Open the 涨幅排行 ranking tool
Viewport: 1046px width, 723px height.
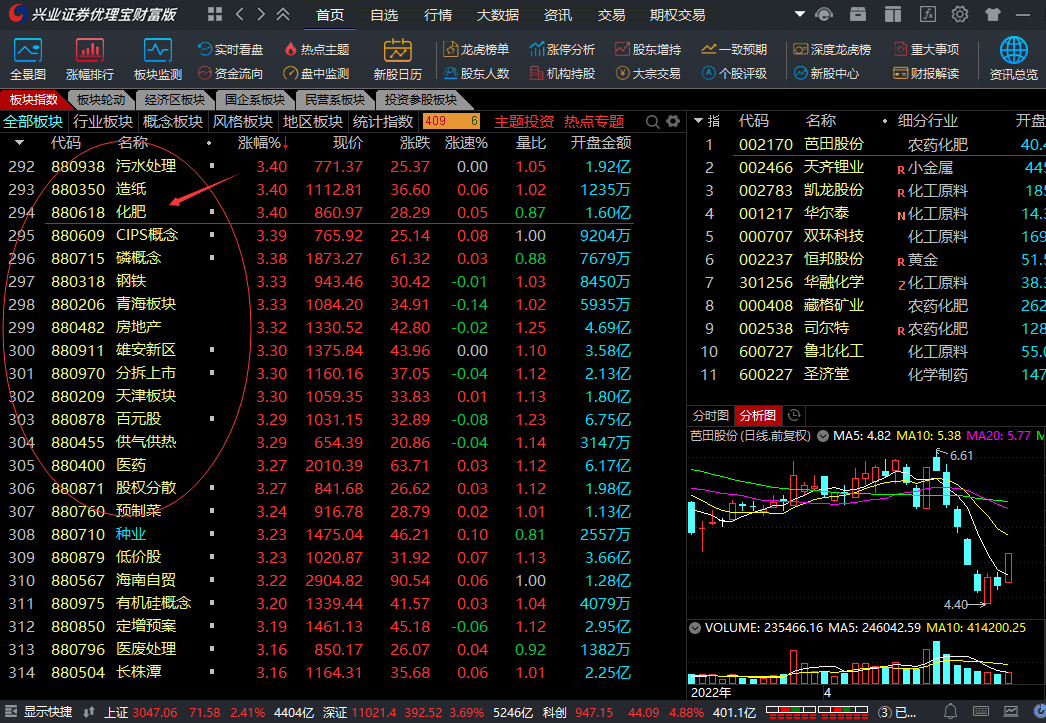tap(89, 59)
